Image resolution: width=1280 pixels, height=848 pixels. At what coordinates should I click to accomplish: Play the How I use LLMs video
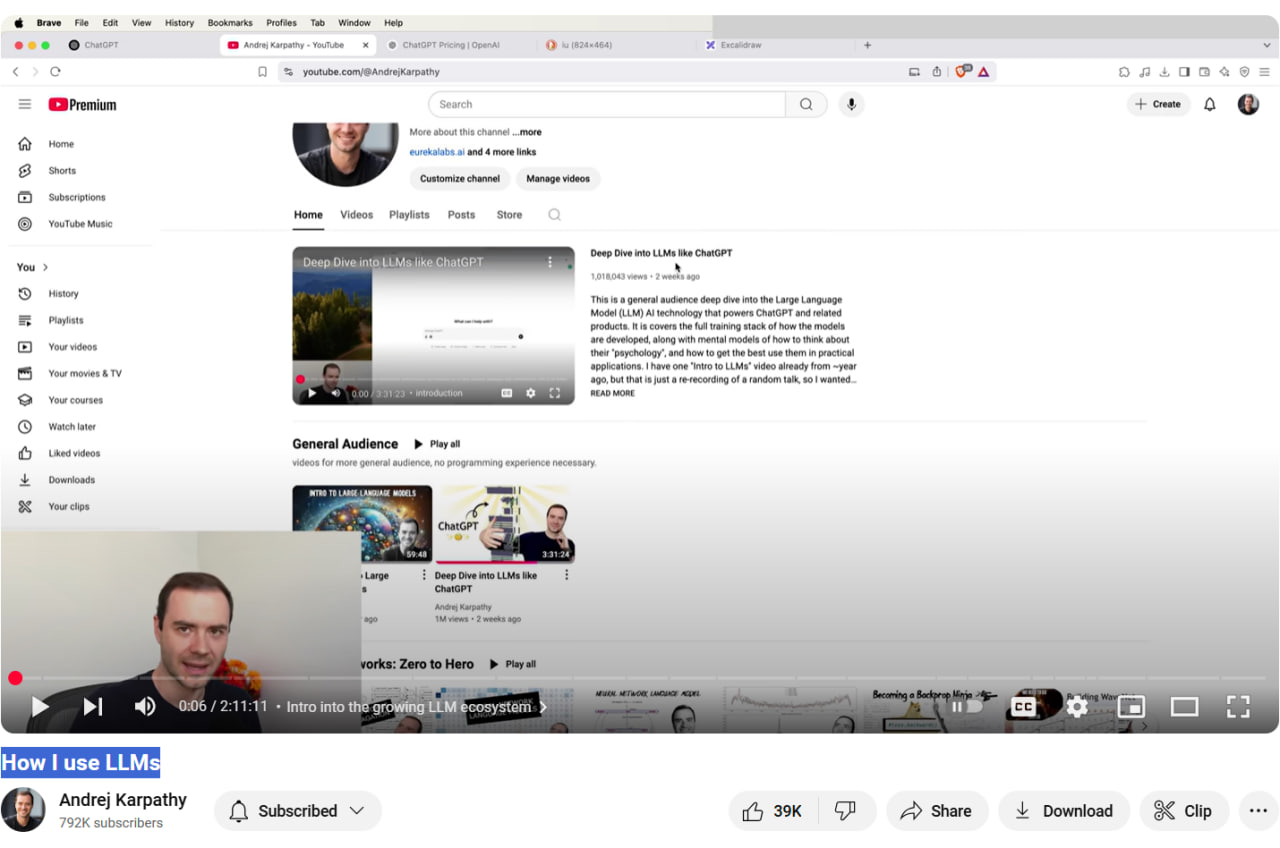40,706
